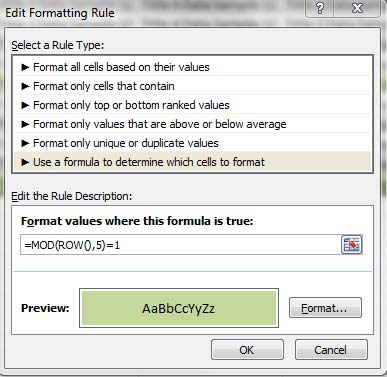
Task: Open help with the question mark button
Action: point(319,8)
